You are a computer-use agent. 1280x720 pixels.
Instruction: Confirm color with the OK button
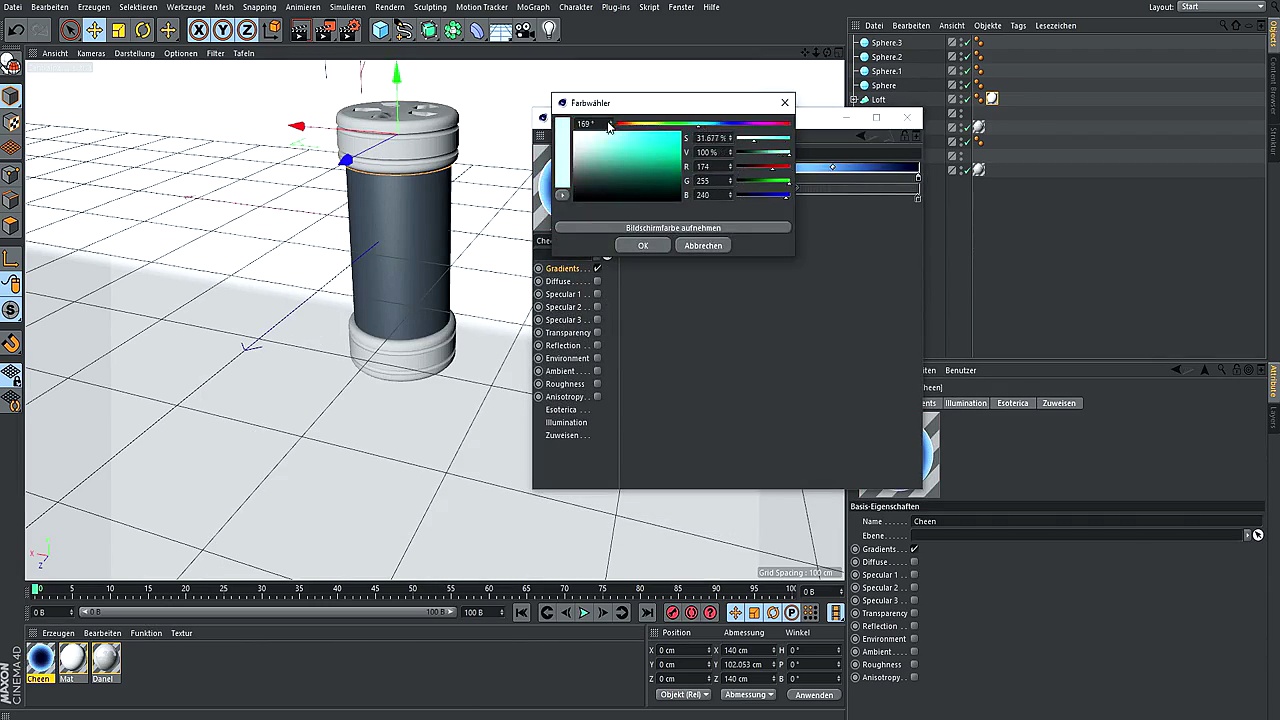(643, 246)
